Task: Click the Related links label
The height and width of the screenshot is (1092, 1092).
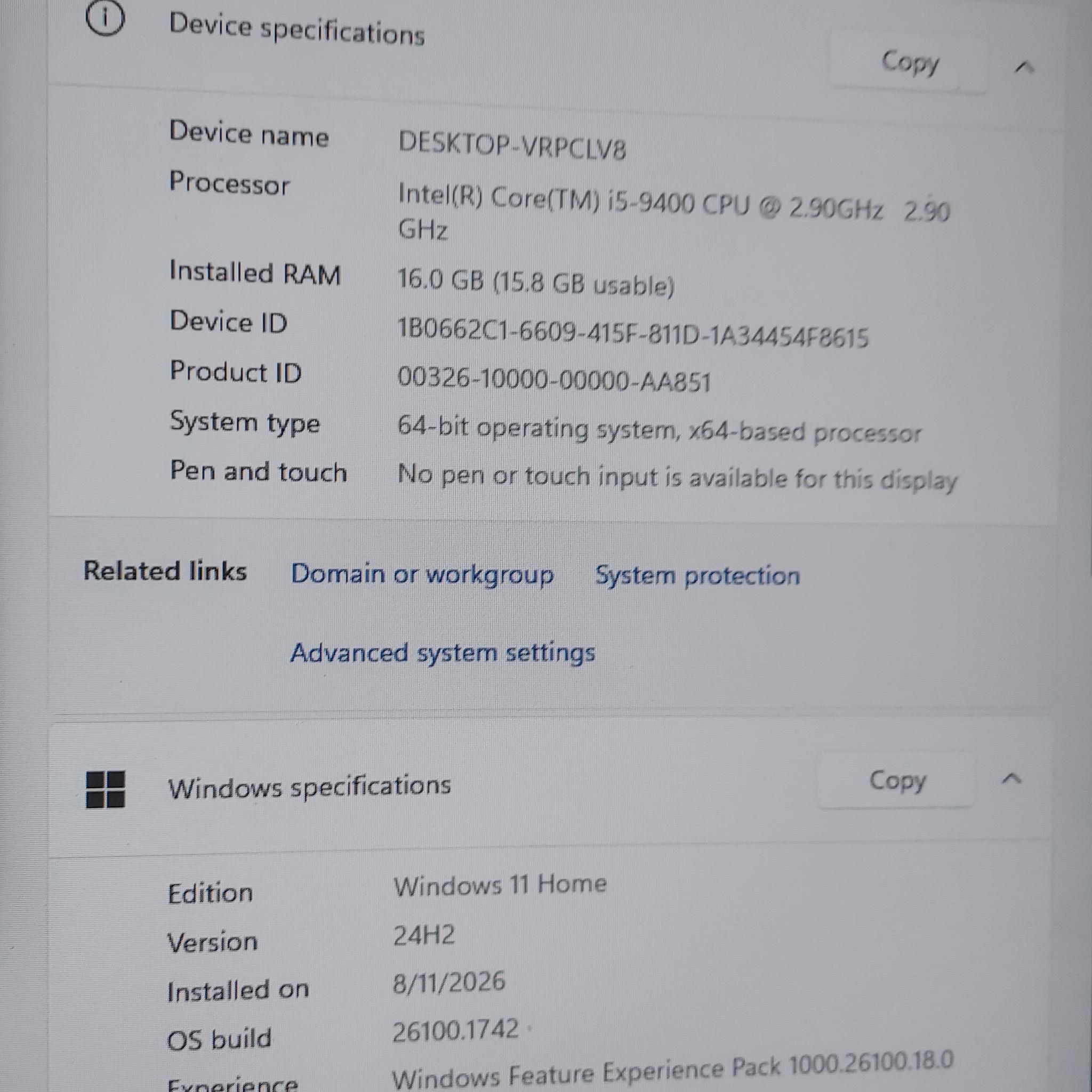Action: [165, 571]
